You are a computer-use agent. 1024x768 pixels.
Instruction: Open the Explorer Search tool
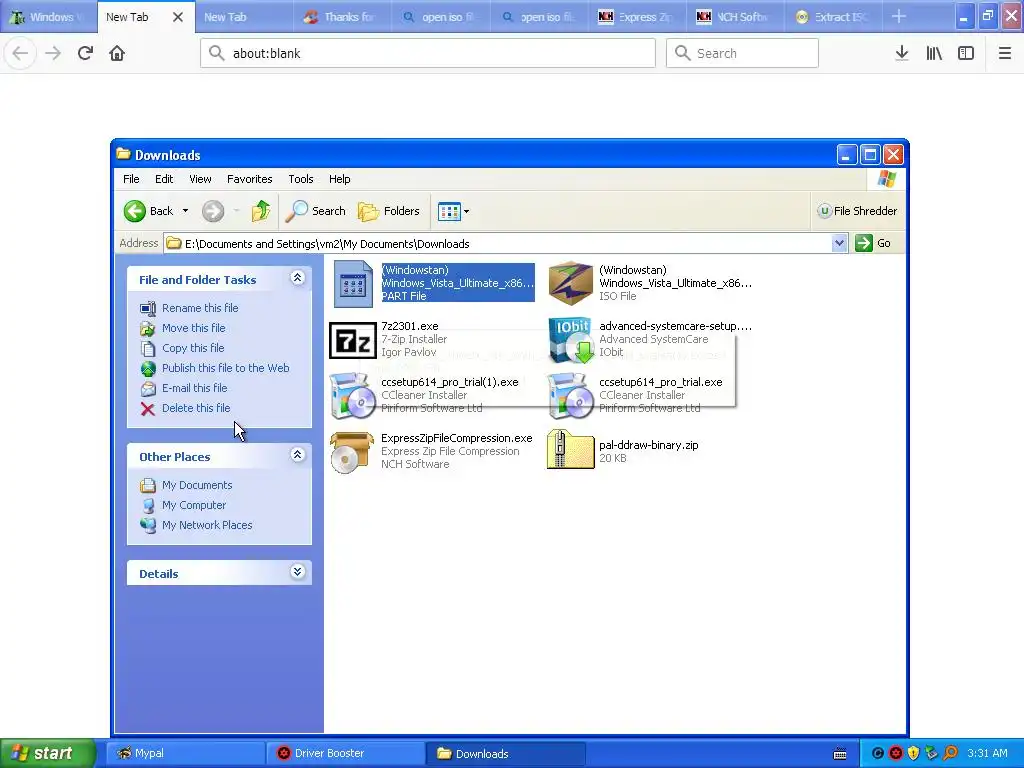pyautogui.click(x=315, y=211)
